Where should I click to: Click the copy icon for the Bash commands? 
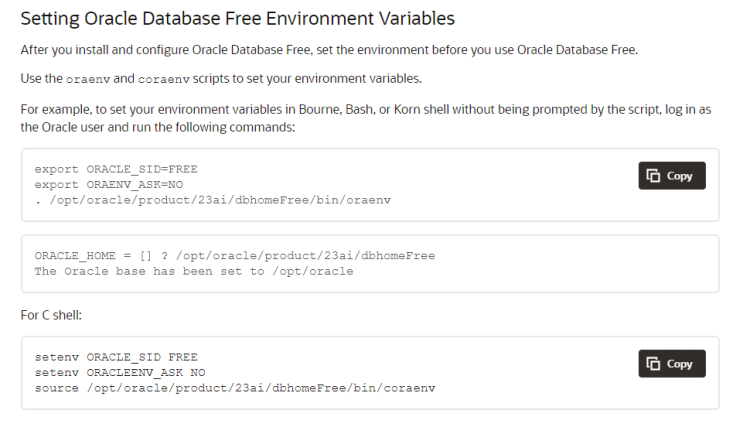[x=654, y=176]
